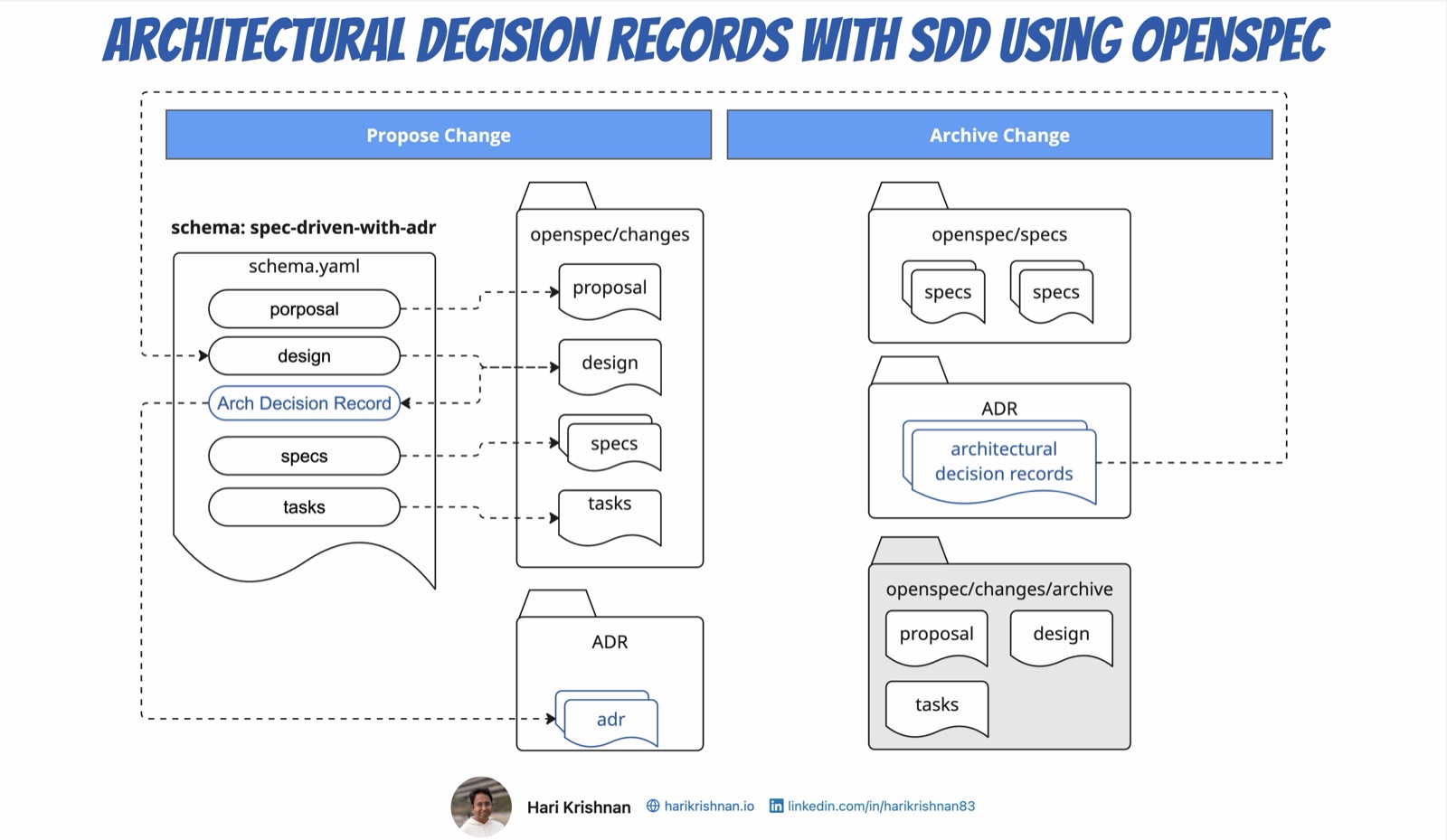This screenshot has height=840, width=1447.
Task: Click the architectural decision records document icon
Action: (x=1002, y=461)
